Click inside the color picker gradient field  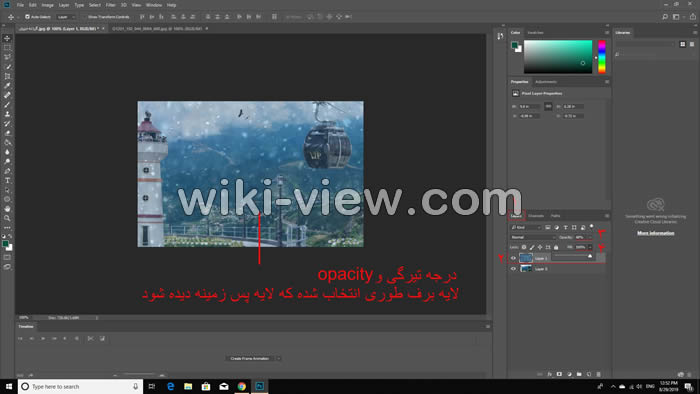[x=558, y=57]
